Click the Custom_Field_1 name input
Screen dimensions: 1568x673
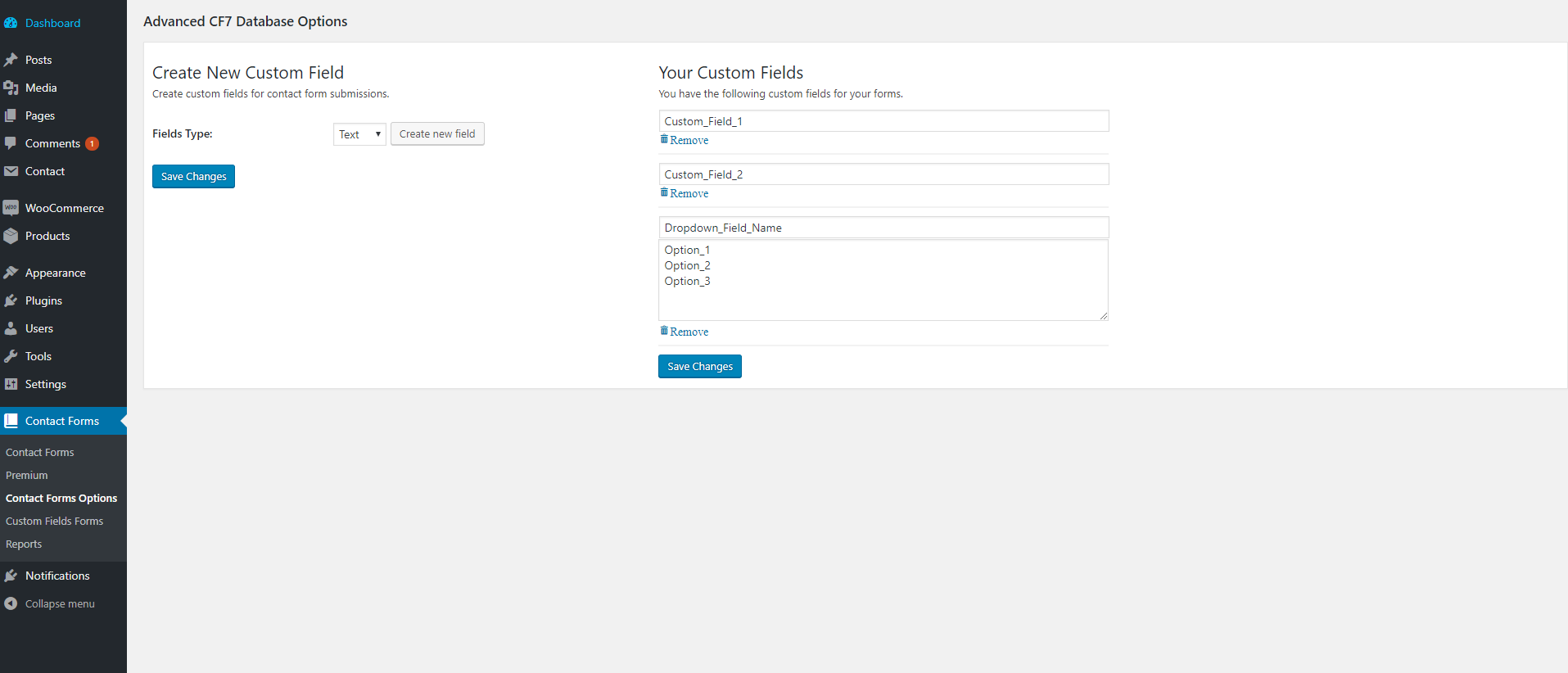[x=883, y=121]
